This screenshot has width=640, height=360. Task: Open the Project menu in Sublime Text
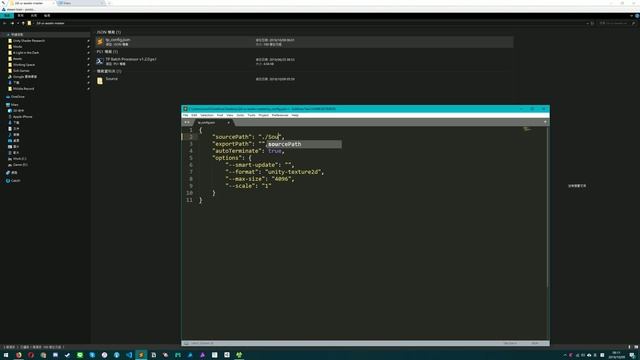pos(264,116)
